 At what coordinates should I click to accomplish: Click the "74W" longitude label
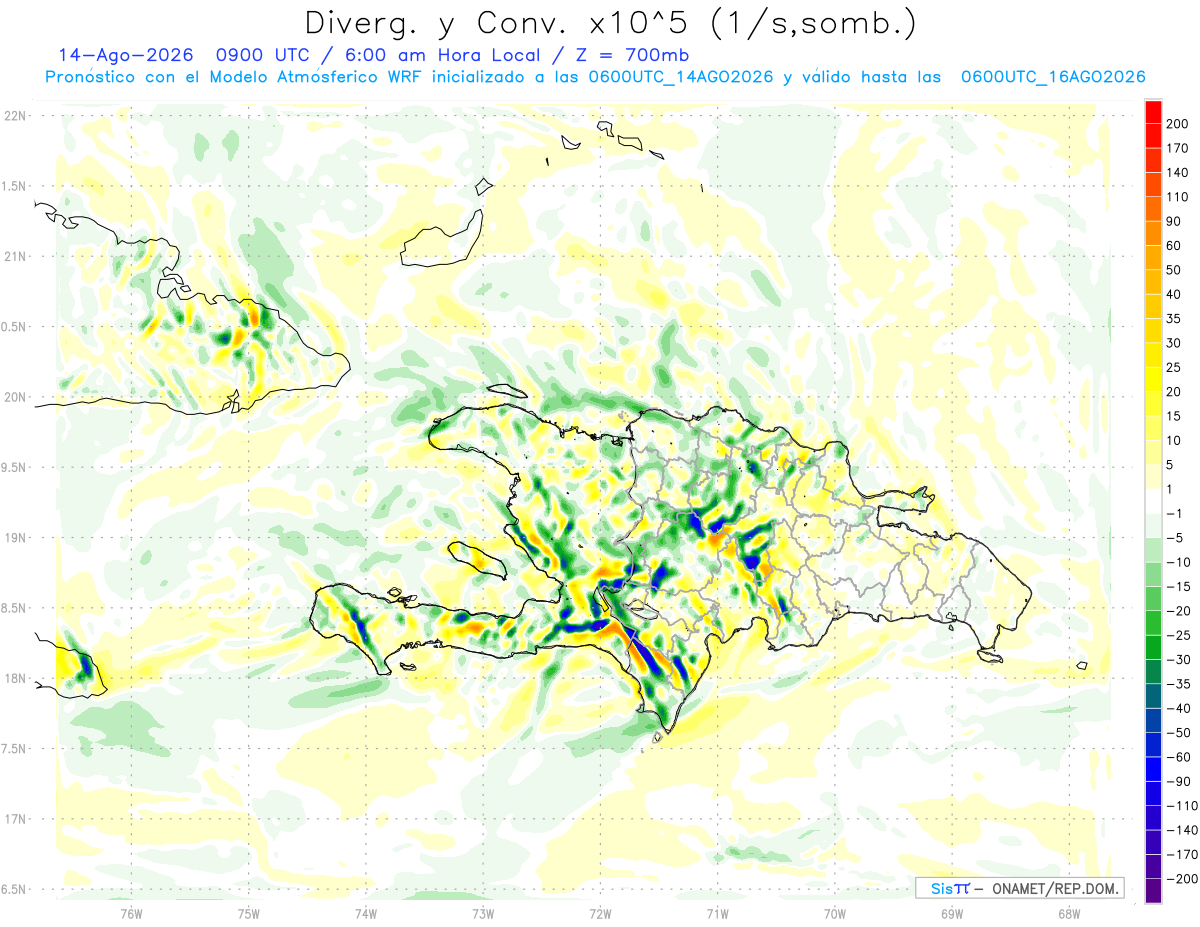366,912
